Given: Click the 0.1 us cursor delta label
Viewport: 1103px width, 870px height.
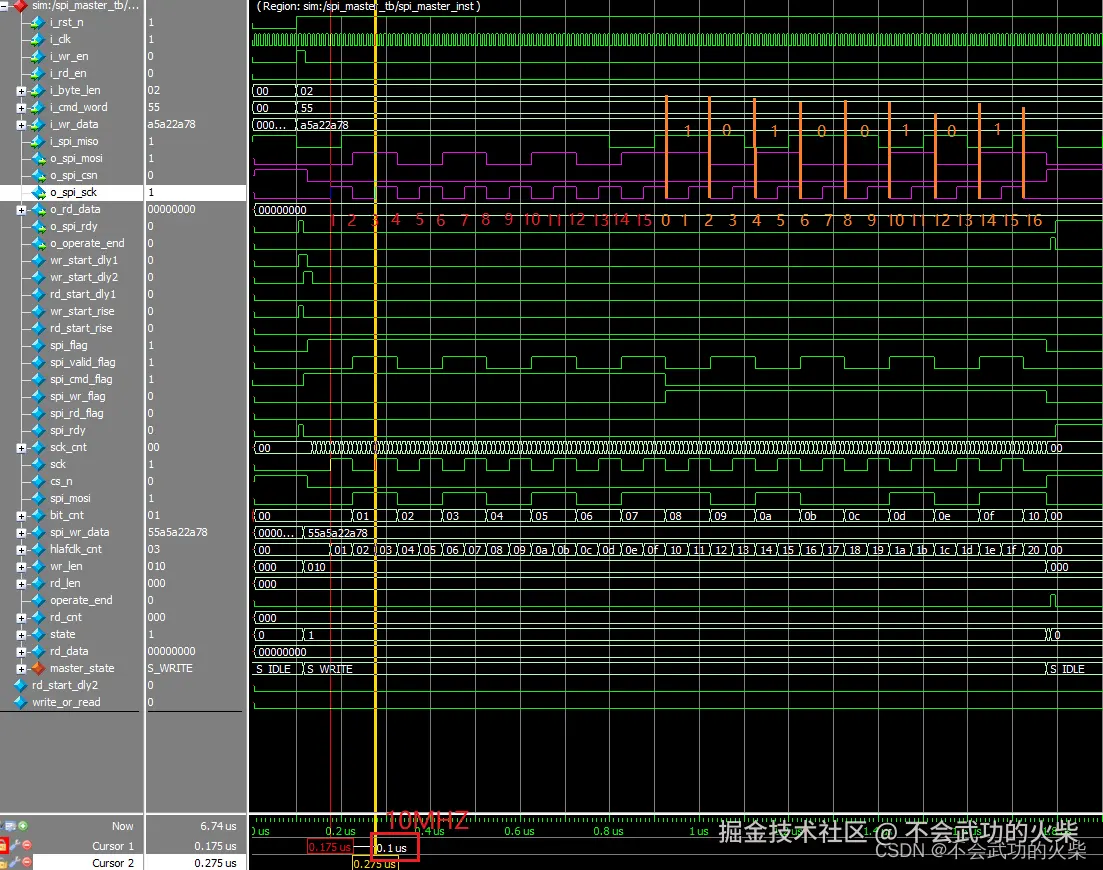Looking at the screenshot, I should point(391,848).
